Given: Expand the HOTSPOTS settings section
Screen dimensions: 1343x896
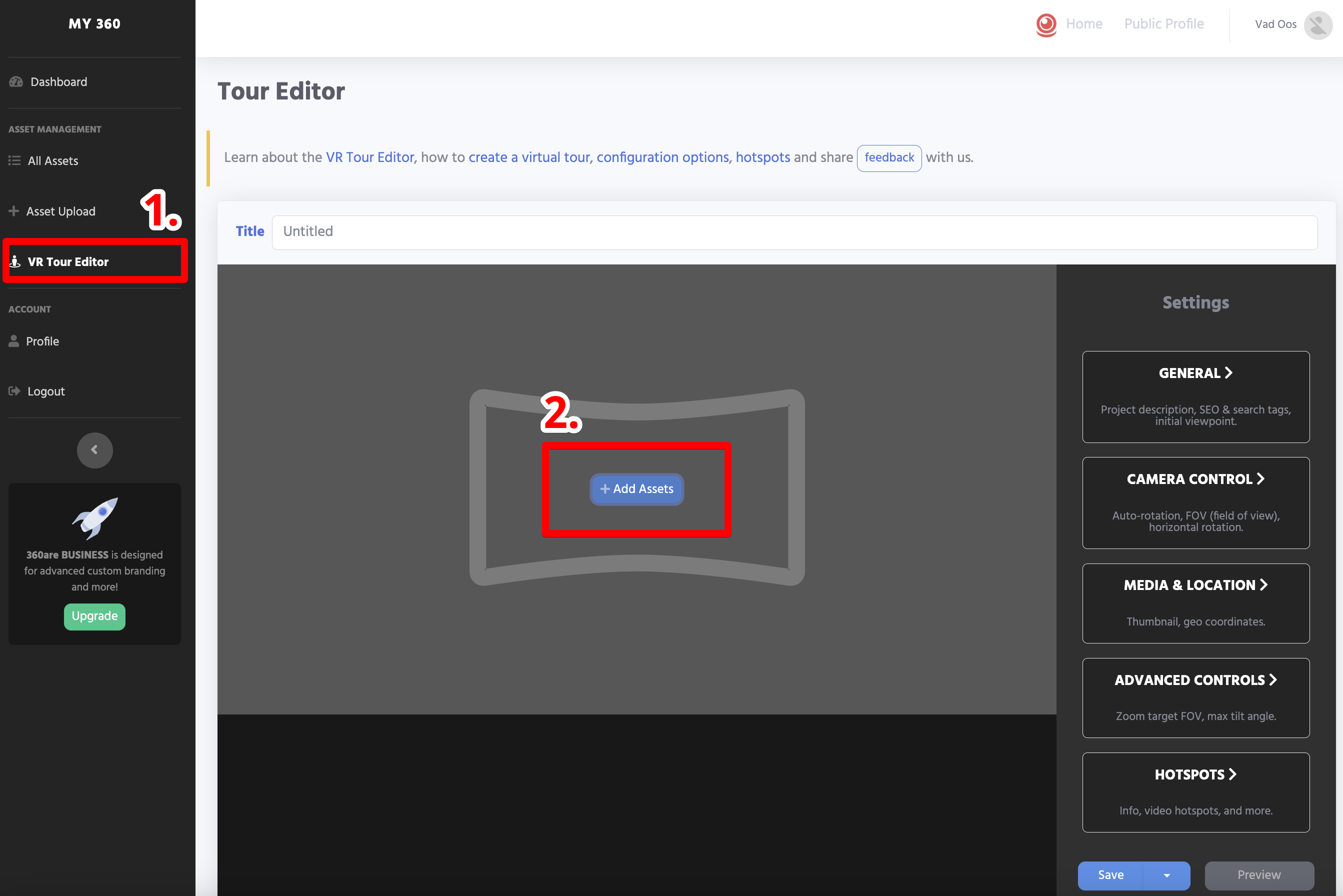Looking at the screenshot, I should (x=1195, y=775).
